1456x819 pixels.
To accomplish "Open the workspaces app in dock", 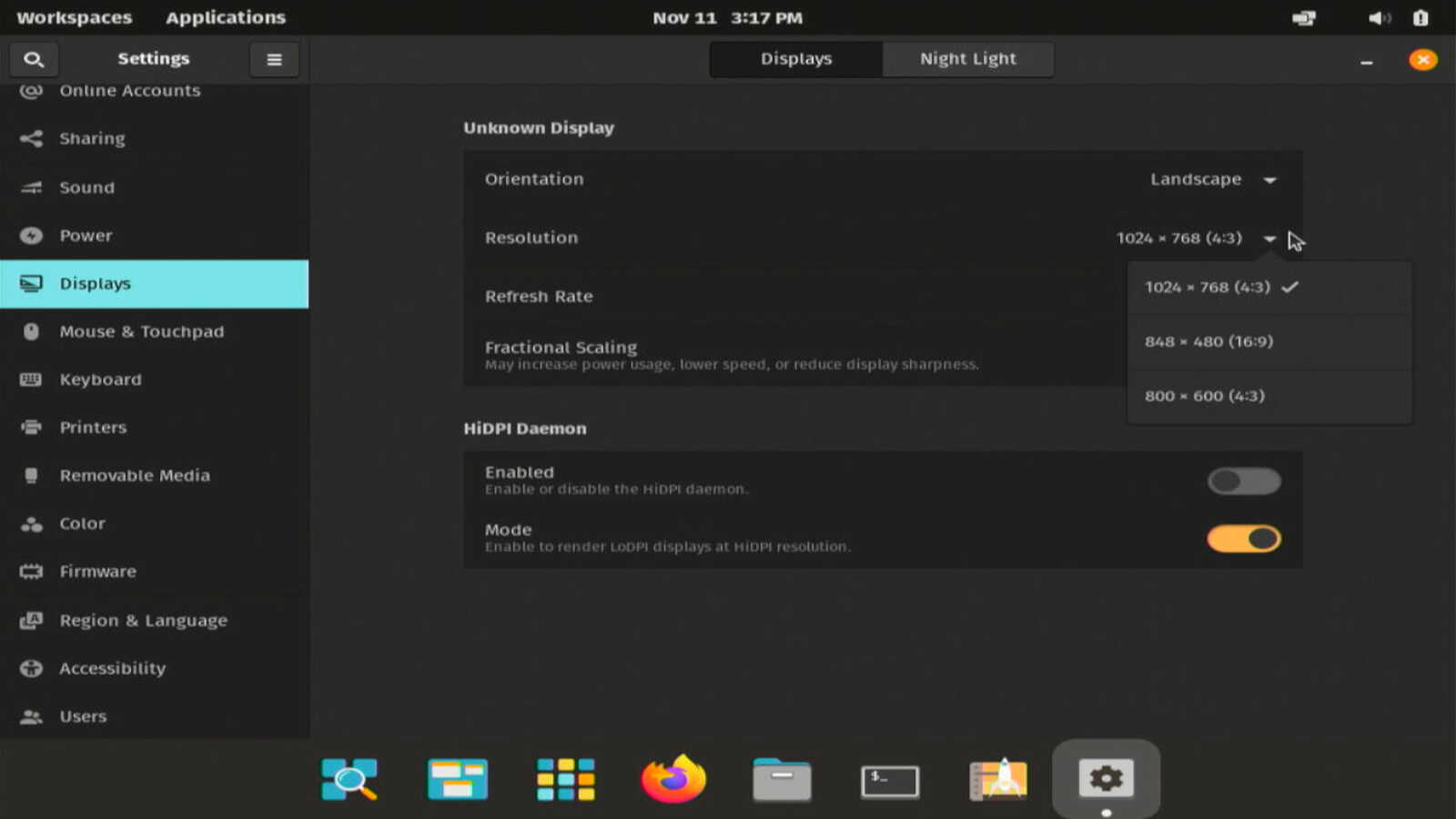I will coord(458,779).
